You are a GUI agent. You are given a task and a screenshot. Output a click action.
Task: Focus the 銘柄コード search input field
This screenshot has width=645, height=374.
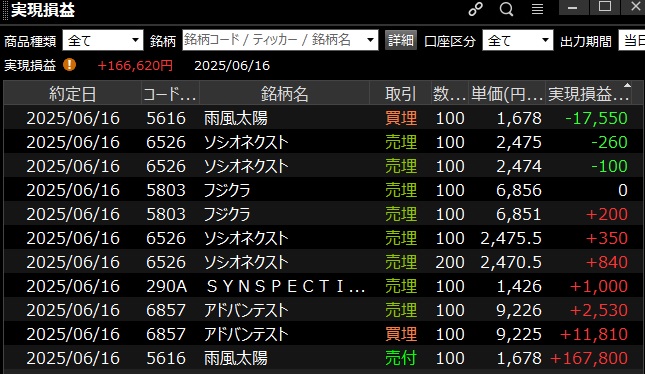tap(273, 40)
